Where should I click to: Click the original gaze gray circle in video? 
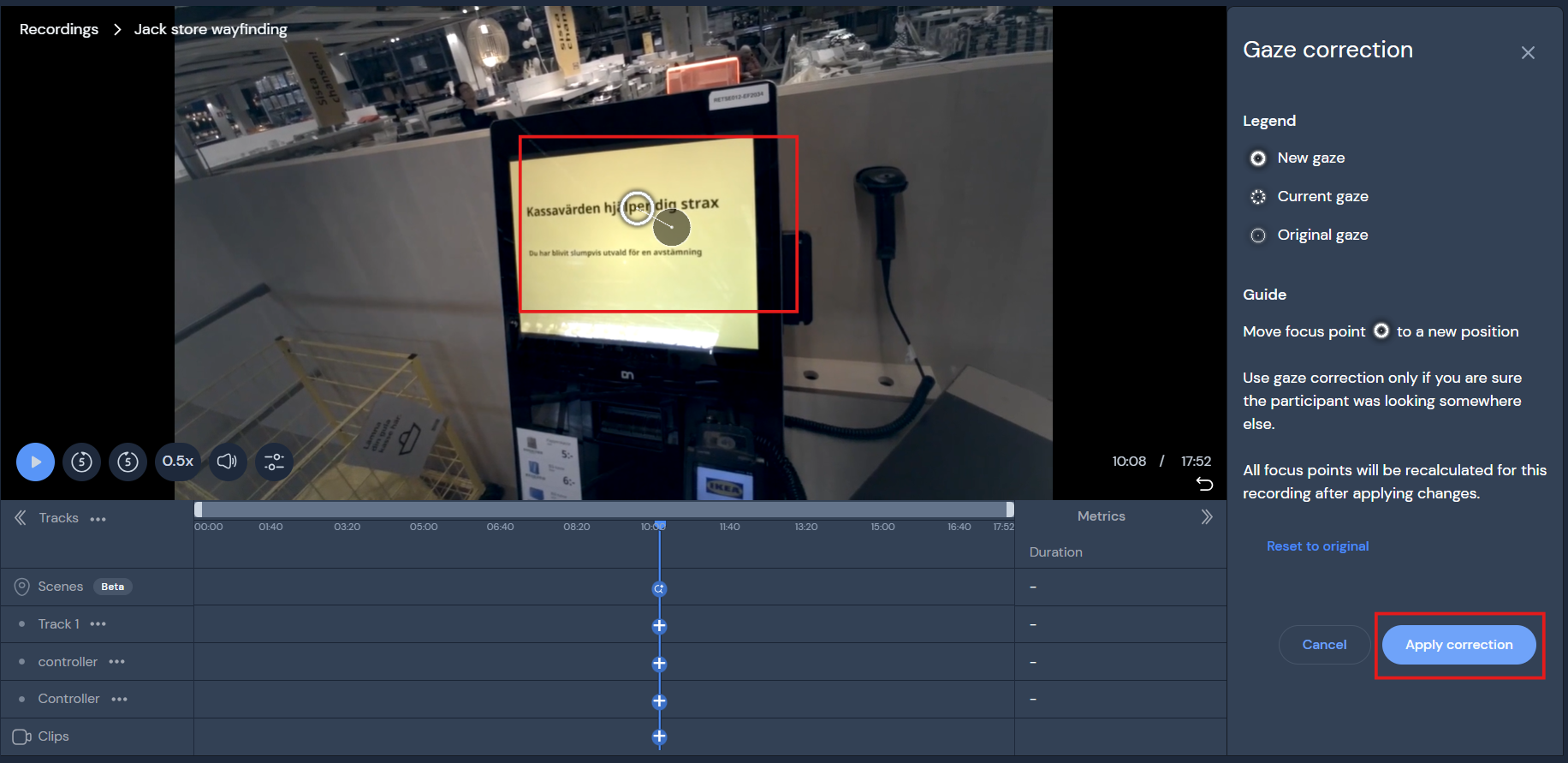point(672,227)
